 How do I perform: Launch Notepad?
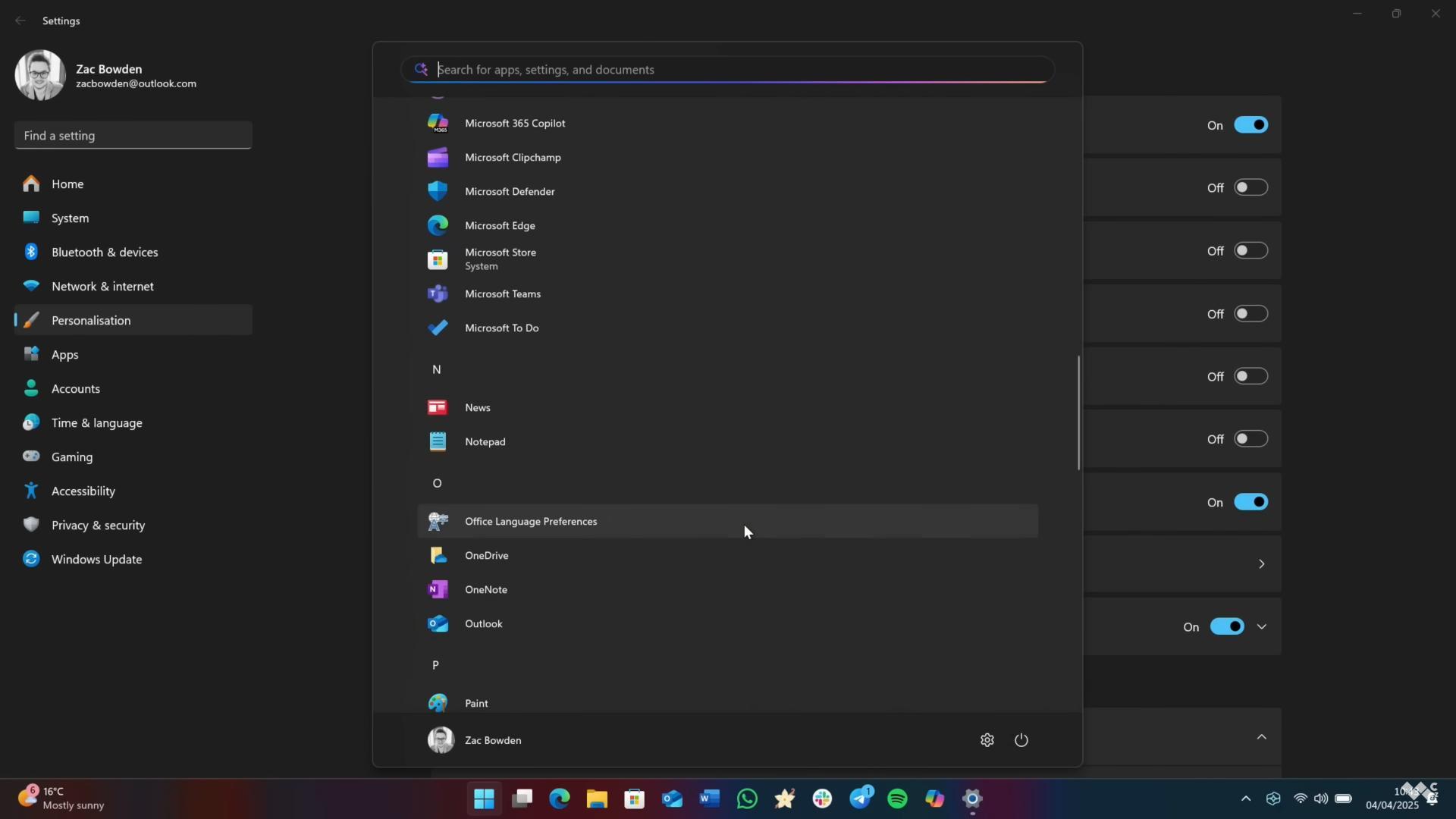tap(727, 441)
